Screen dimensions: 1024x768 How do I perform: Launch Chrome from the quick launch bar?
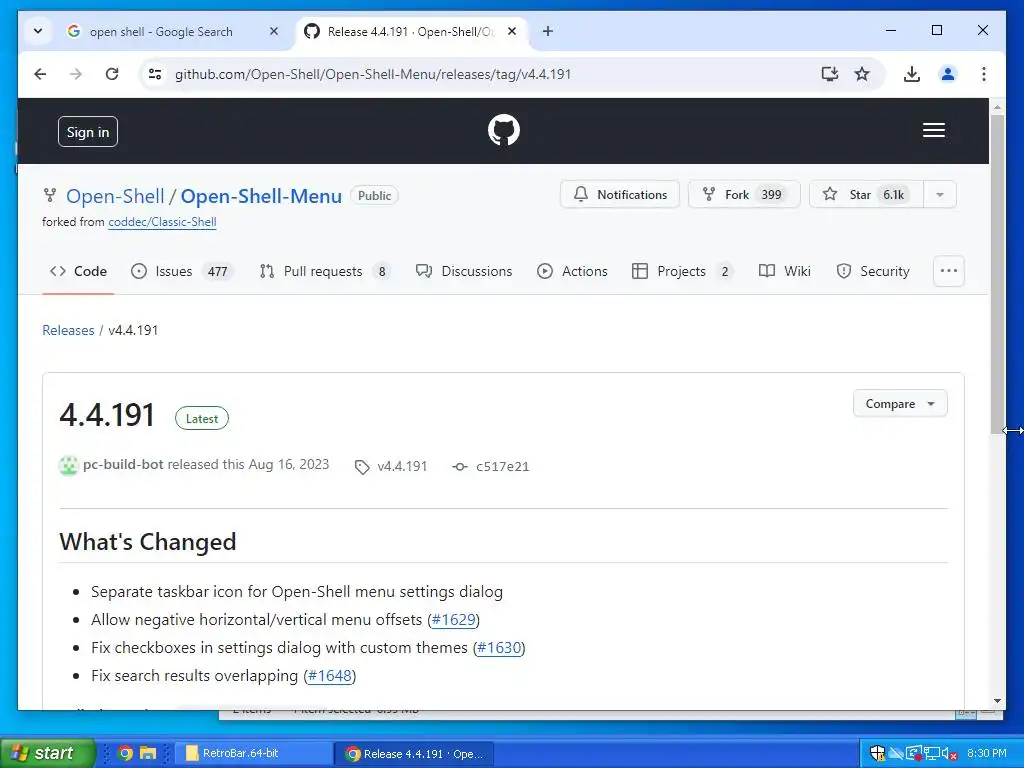pos(125,753)
